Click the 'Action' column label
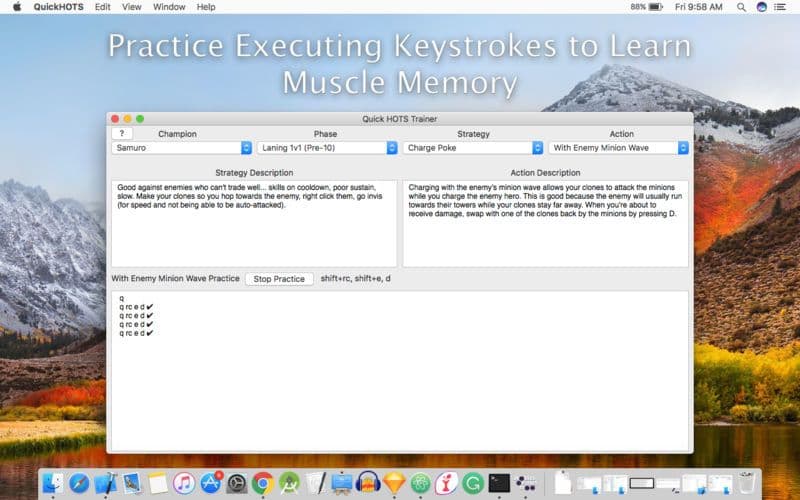Viewport: 800px width, 500px height. pyautogui.click(x=621, y=134)
